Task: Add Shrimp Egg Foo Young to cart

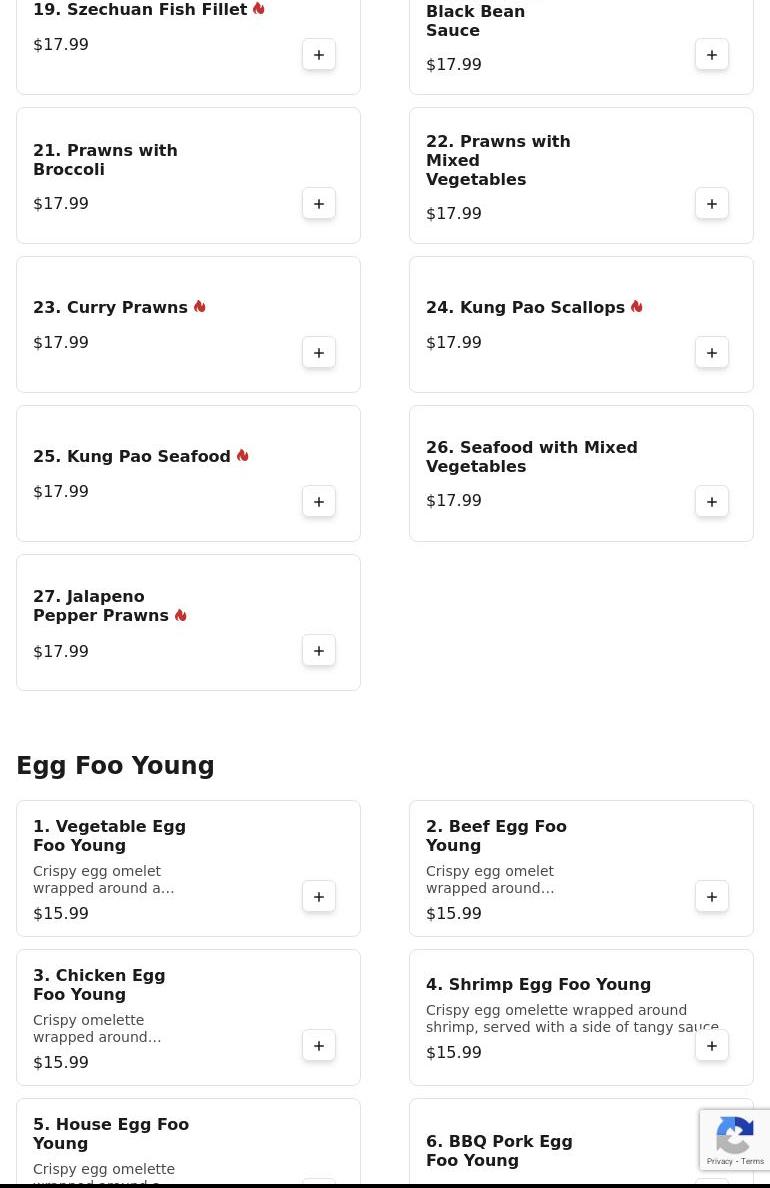Action: pos(712,1046)
